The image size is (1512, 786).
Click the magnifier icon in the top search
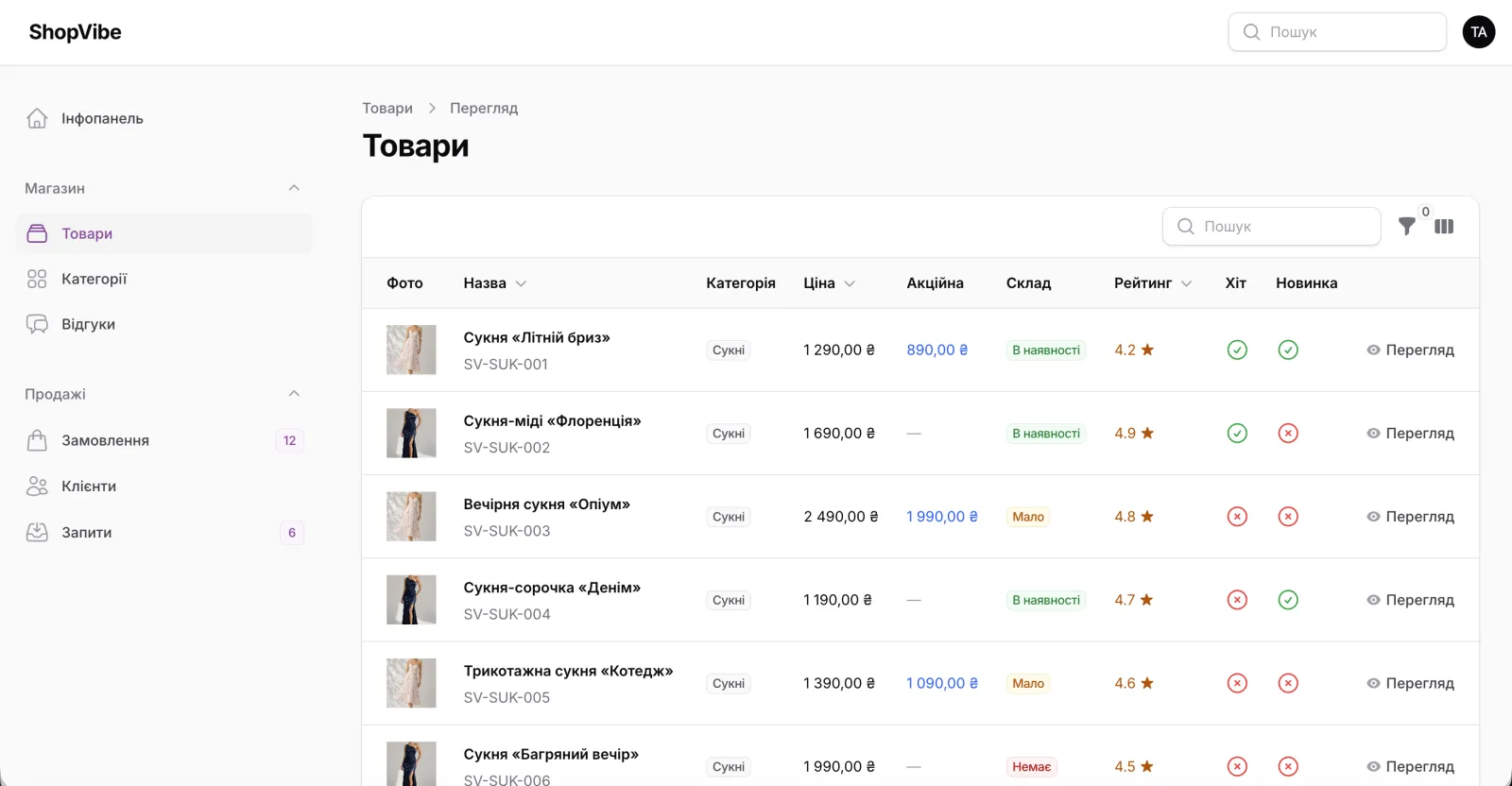pyautogui.click(x=1251, y=32)
